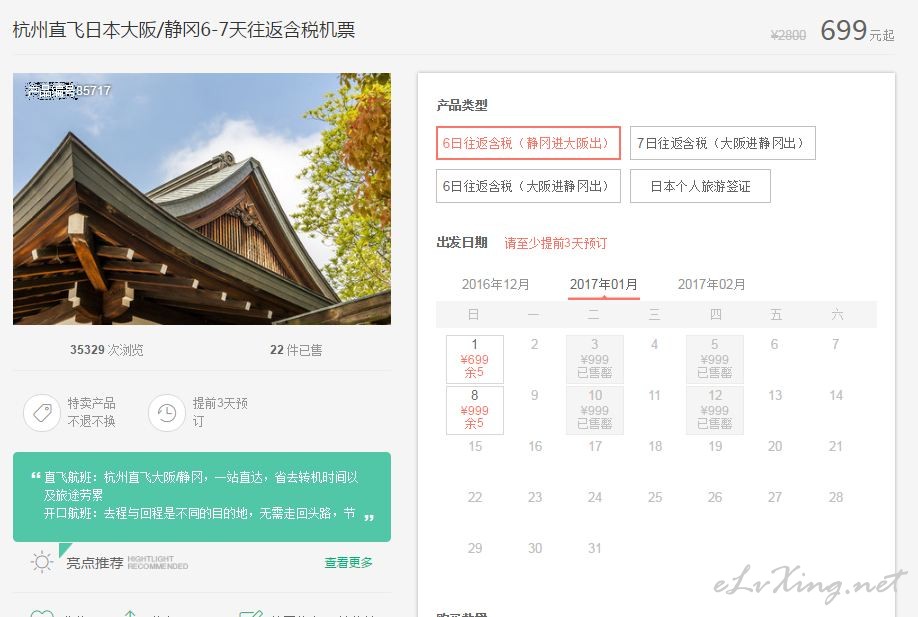Screen dimensions: 918x617
Task: Select 6日往返含税(静冈进大阪出) product type
Action: coord(528,143)
